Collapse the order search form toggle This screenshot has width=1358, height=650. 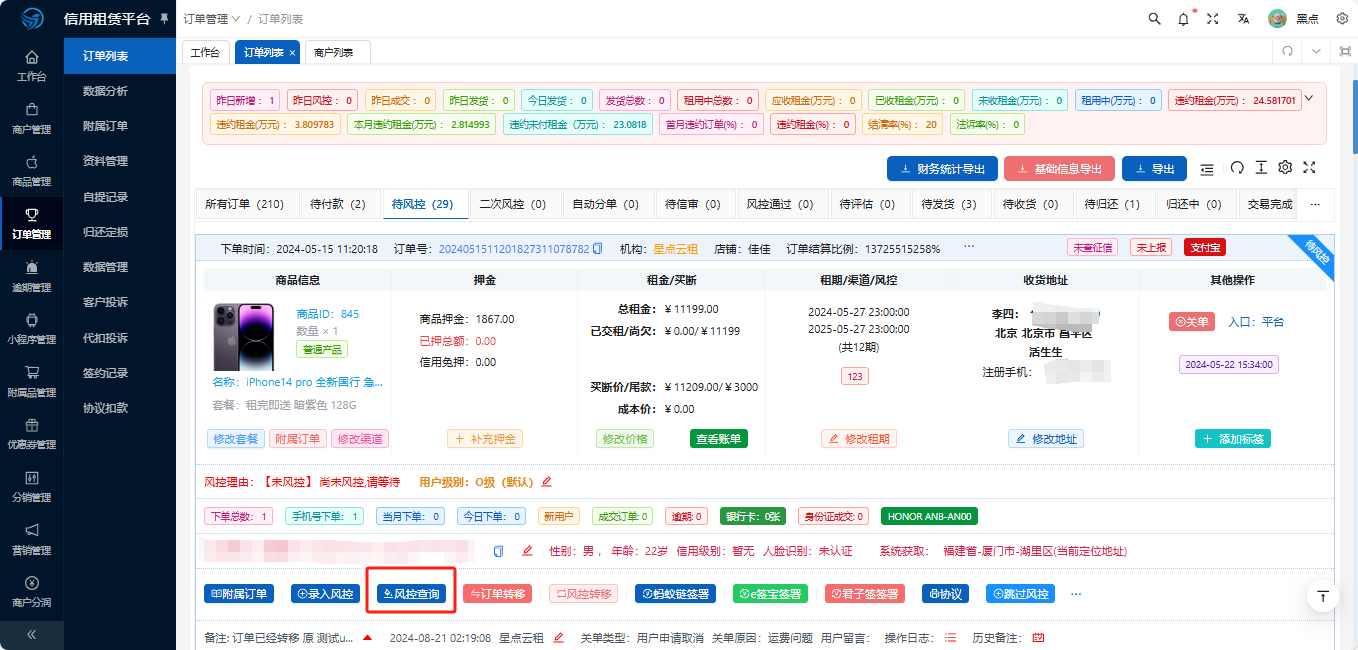1207,168
